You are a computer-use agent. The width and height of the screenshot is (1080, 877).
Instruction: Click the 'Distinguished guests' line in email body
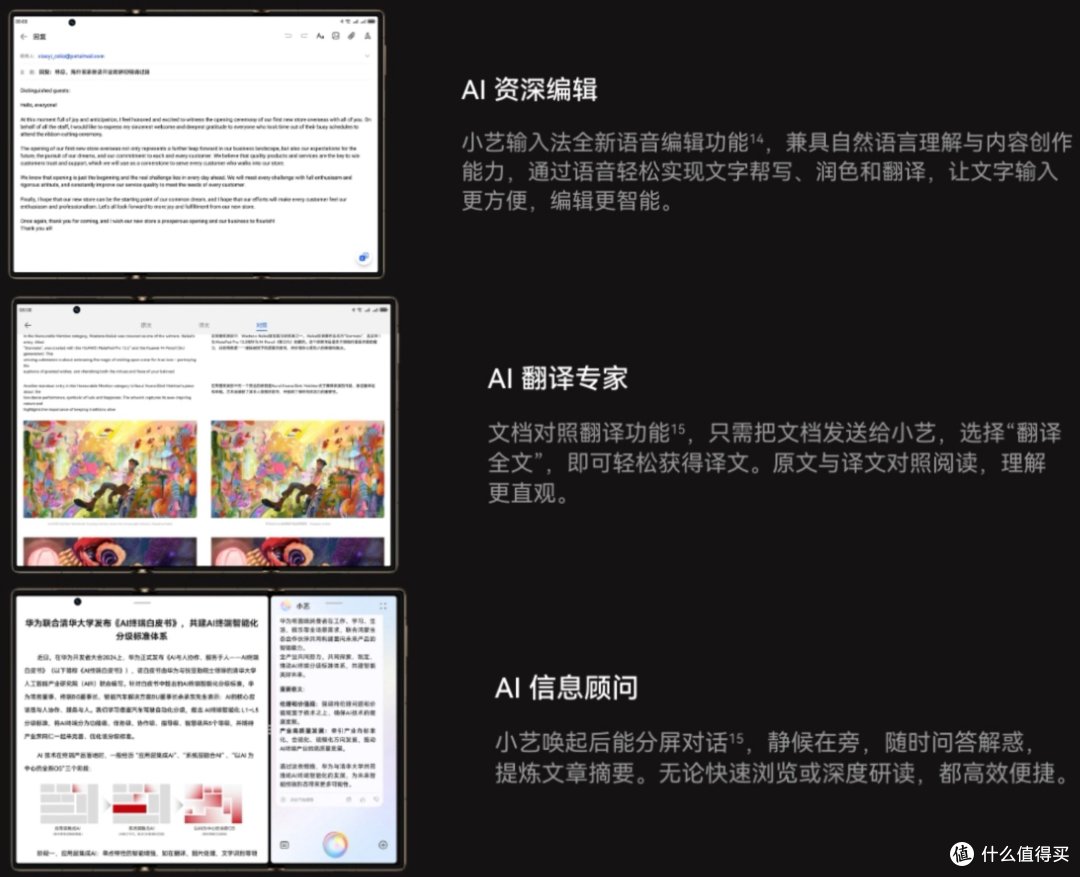point(45,90)
